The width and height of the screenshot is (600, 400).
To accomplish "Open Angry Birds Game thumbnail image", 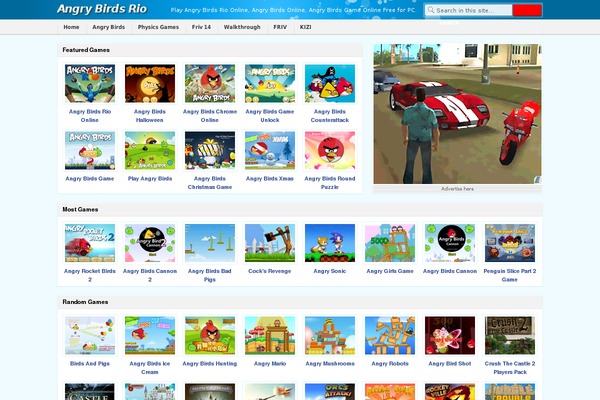I will 90,150.
